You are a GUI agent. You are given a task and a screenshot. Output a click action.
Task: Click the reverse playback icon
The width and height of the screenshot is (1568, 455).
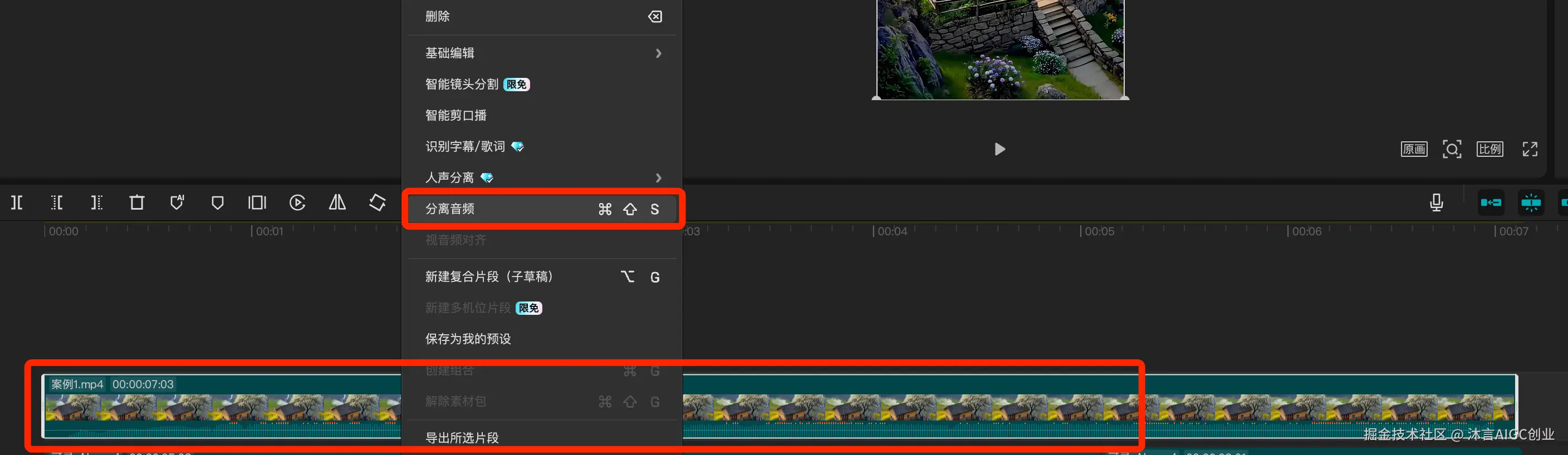point(297,202)
